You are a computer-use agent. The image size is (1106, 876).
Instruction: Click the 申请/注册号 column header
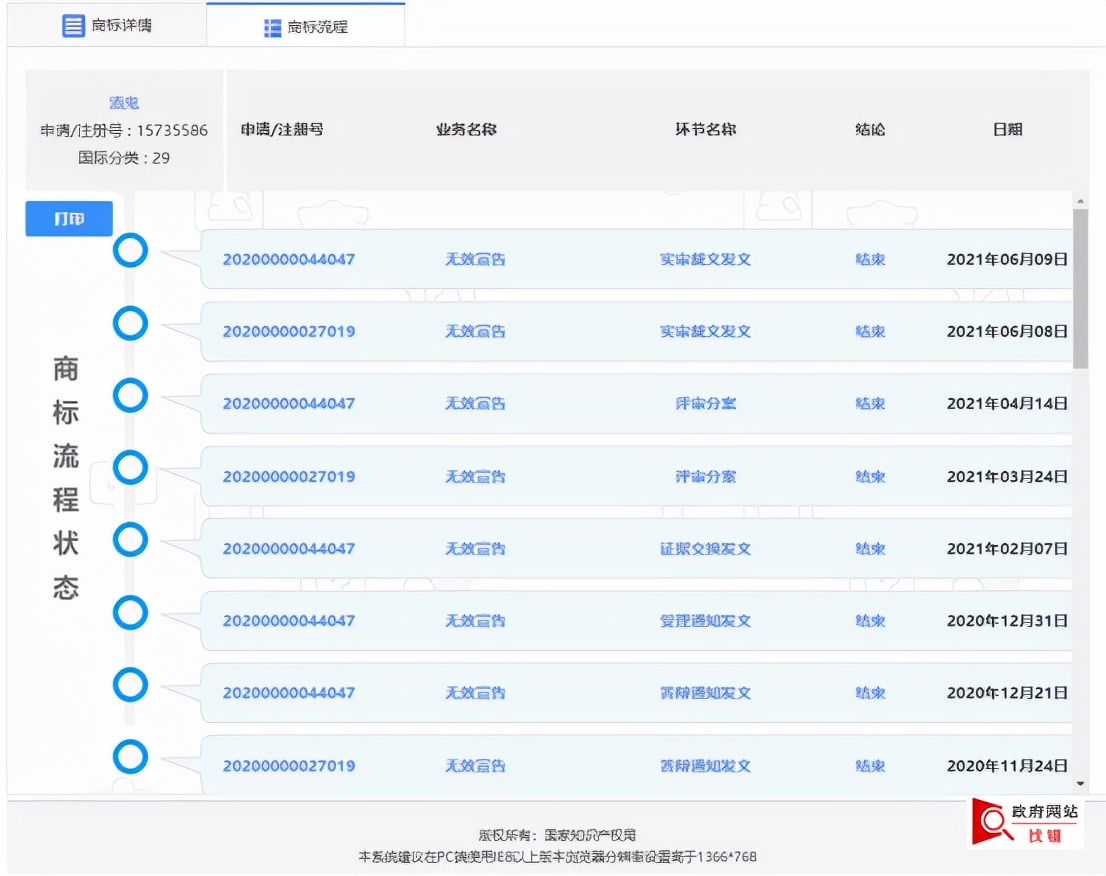(282, 129)
